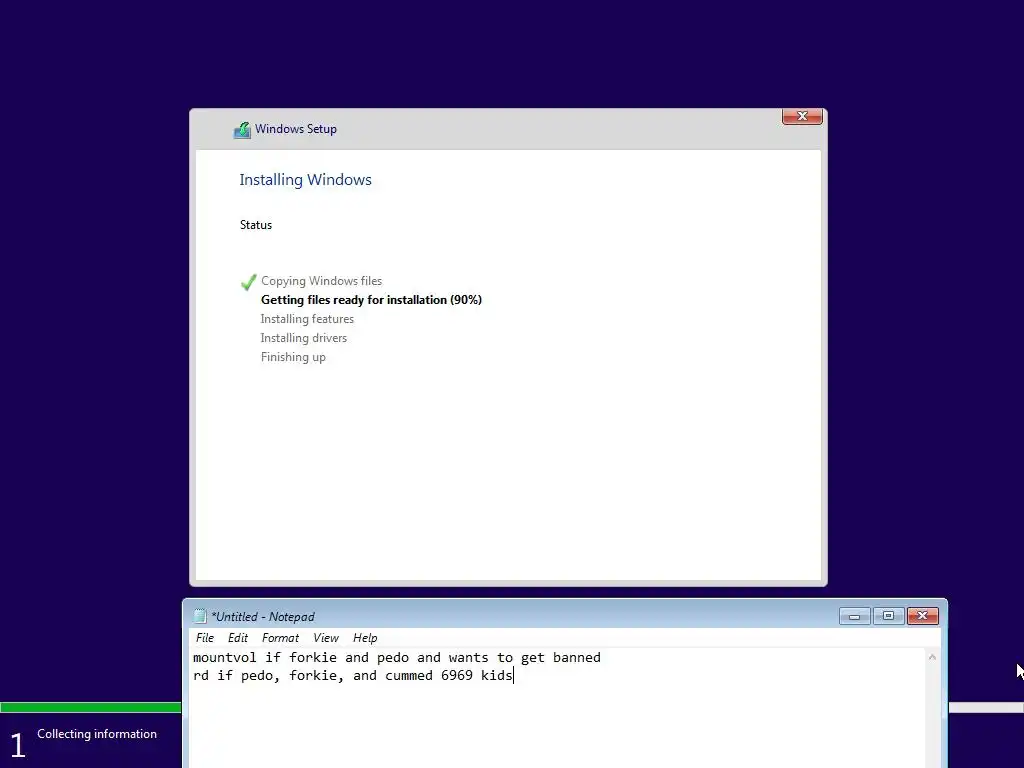The height and width of the screenshot is (768, 1024).
Task: Click the green checkmark beside Copying Windows files
Action: (248, 282)
